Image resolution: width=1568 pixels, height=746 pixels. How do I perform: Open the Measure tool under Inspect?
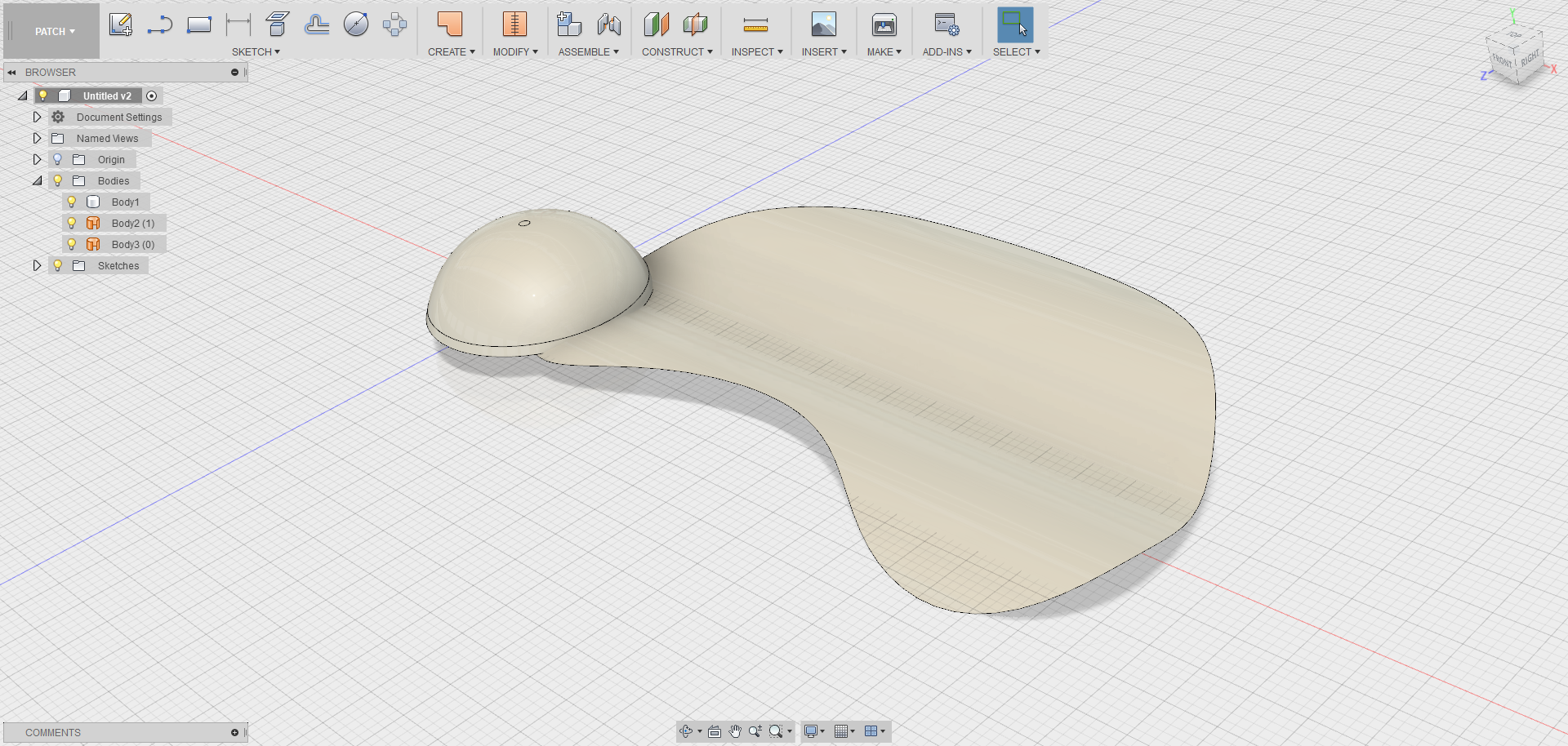pos(755,24)
